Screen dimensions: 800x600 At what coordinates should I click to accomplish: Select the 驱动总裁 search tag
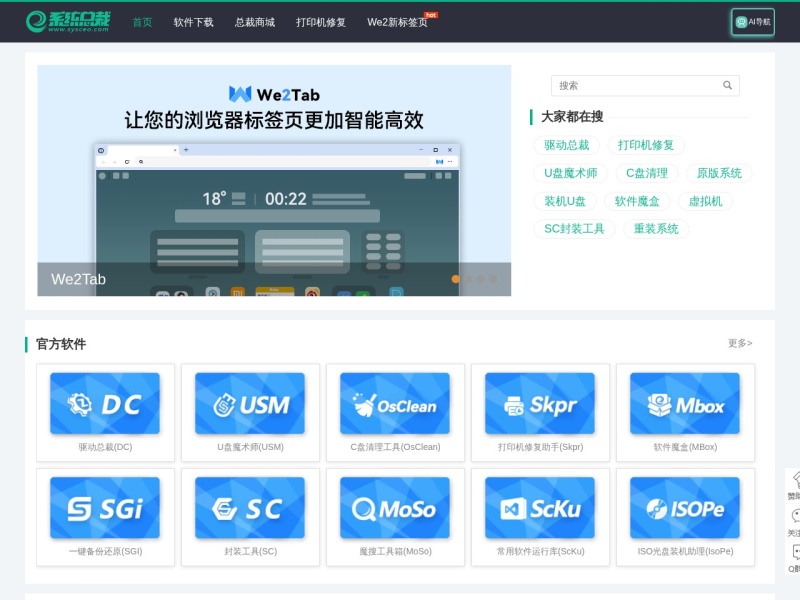566,145
